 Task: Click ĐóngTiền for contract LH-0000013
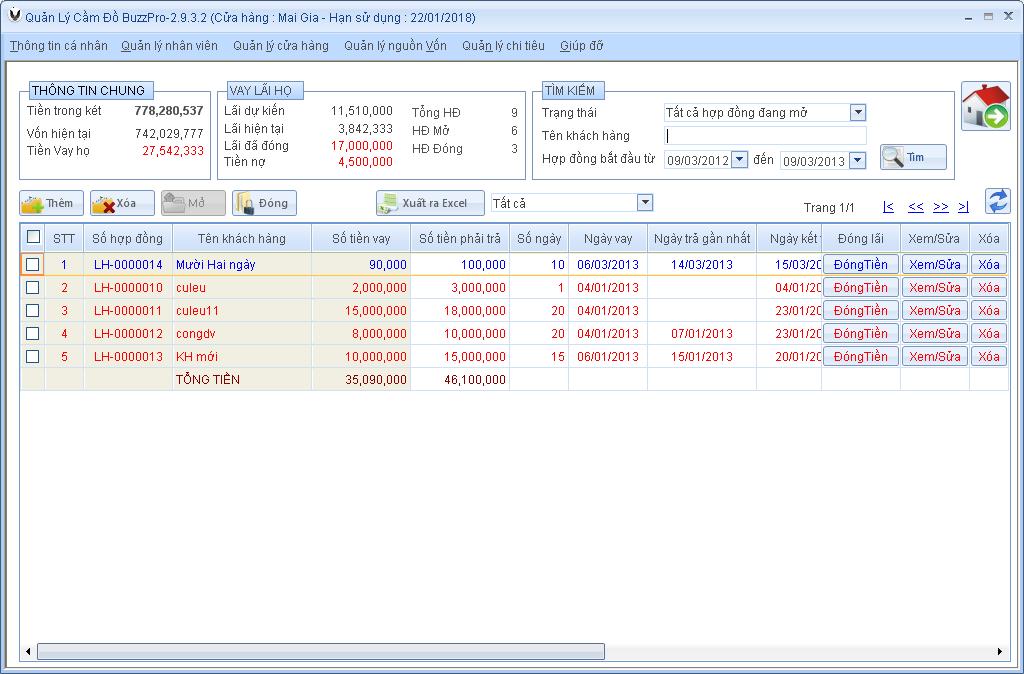click(861, 357)
